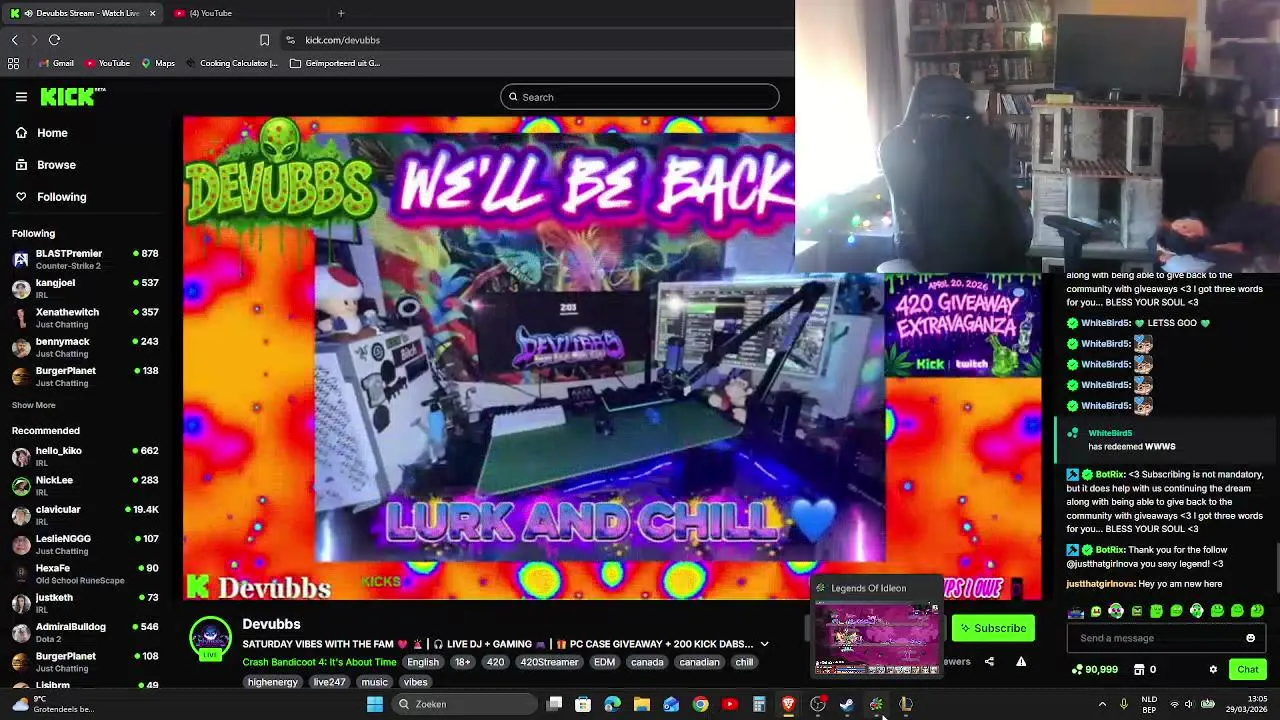
Task: Expand followed list with Show More
Action: (x=33, y=405)
